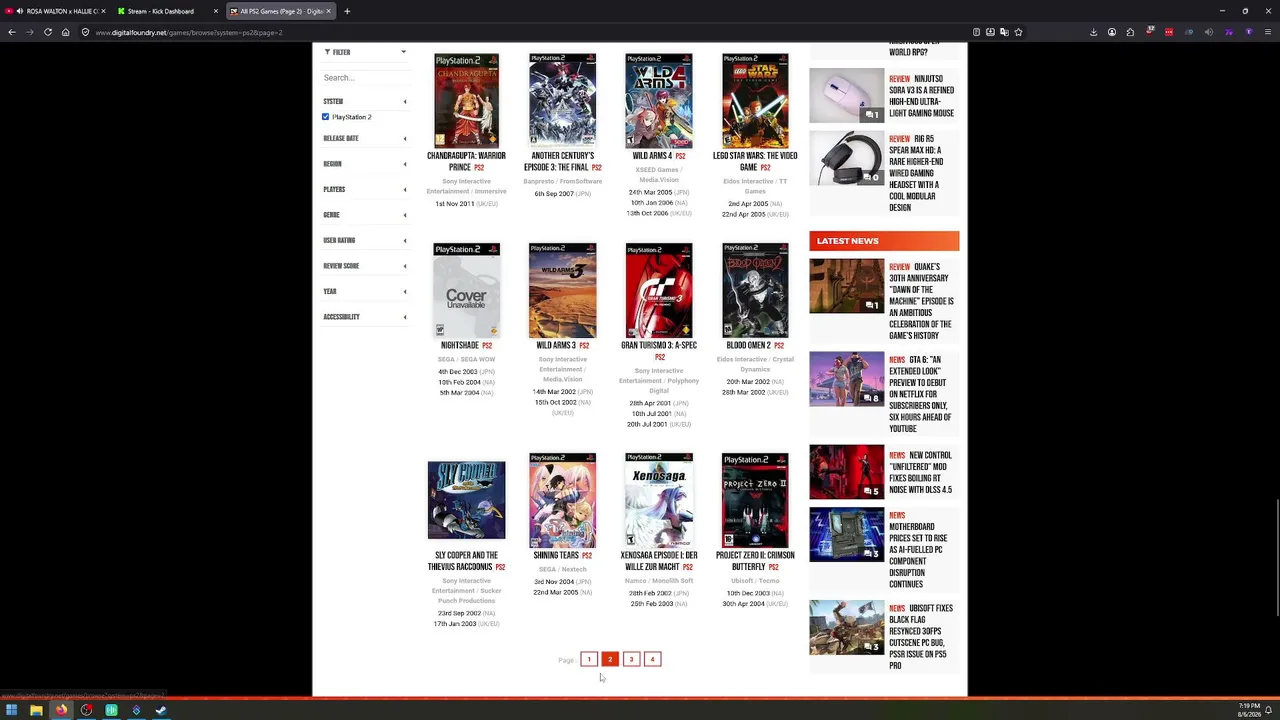The height and width of the screenshot is (720, 1280).
Task: Open the browser home page
Action: click(x=66, y=32)
